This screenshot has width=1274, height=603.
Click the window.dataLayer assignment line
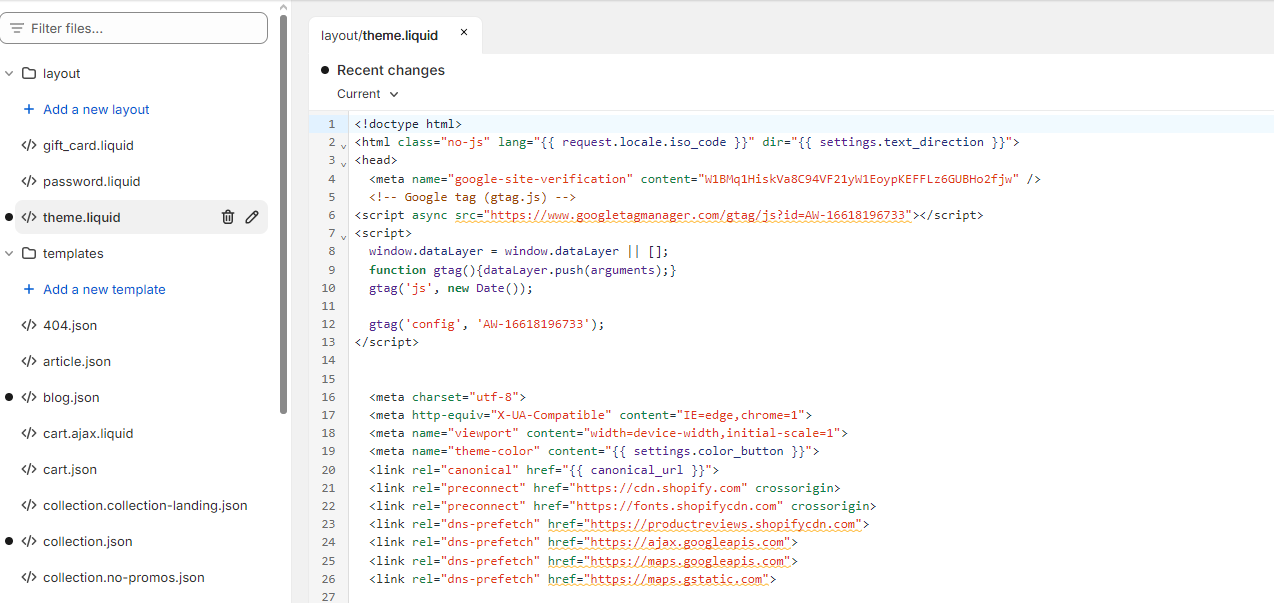click(x=519, y=251)
